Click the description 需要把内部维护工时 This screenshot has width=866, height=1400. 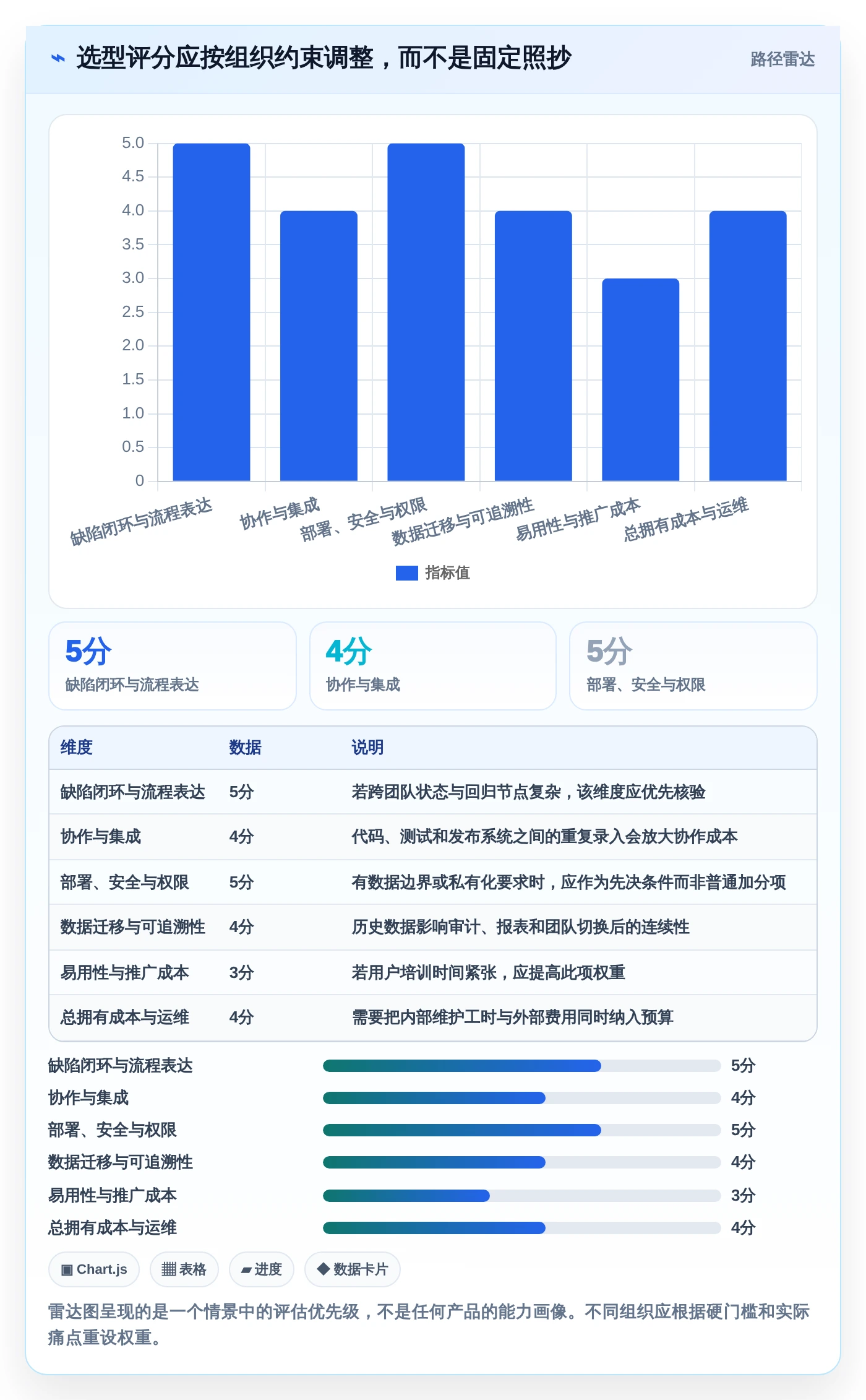(513, 1018)
